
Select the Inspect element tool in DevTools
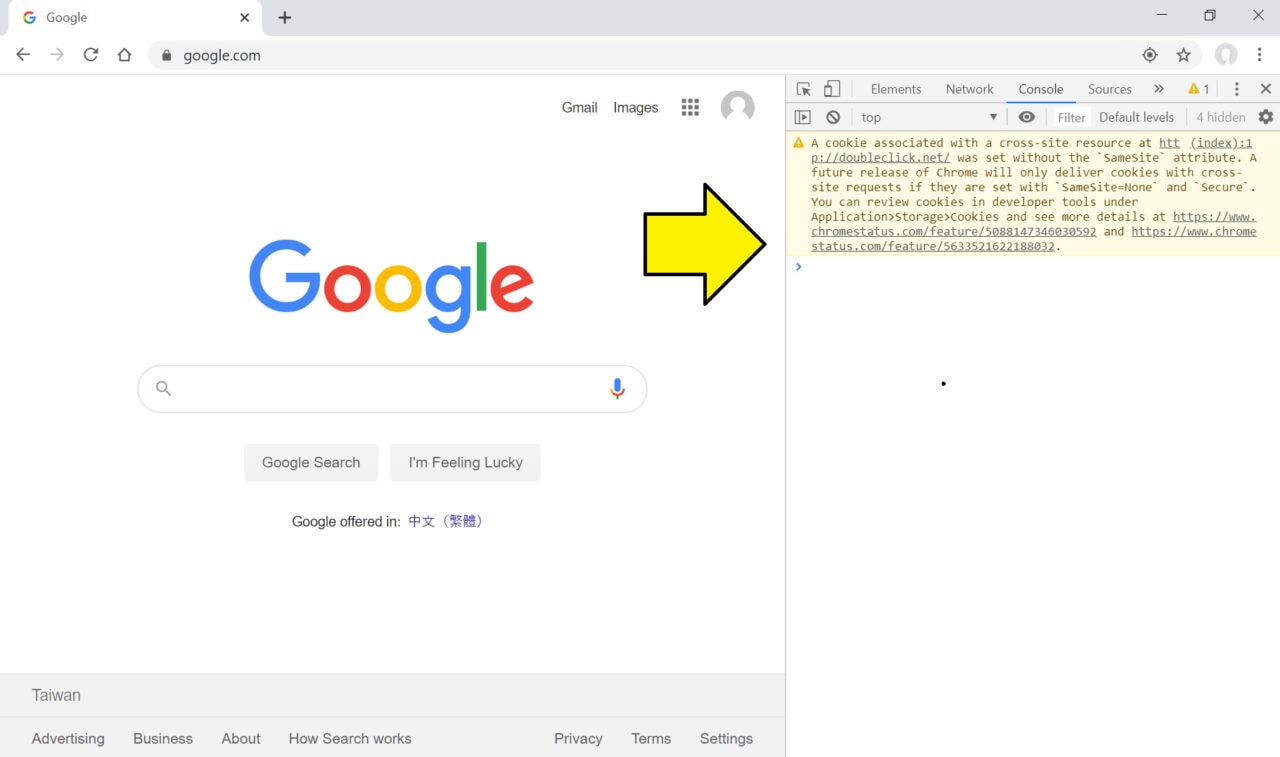click(803, 89)
